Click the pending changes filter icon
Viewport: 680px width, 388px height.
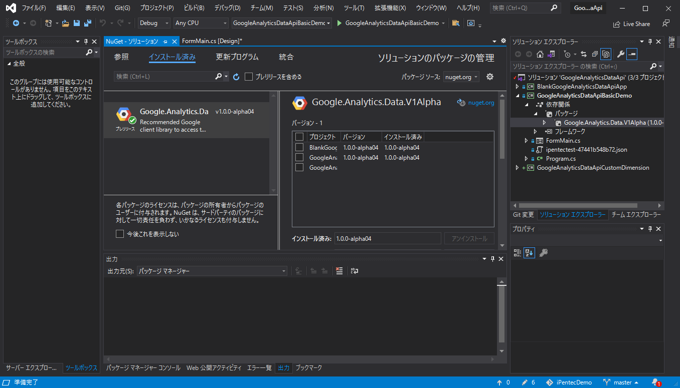[x=567, y=54]
